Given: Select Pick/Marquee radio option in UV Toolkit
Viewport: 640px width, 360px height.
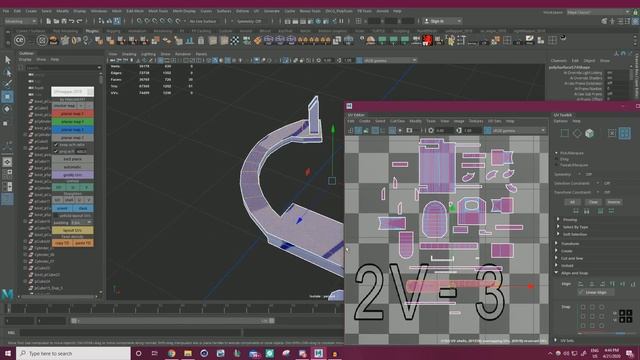Looking at the screenshot, I should (x=556, y=153).
